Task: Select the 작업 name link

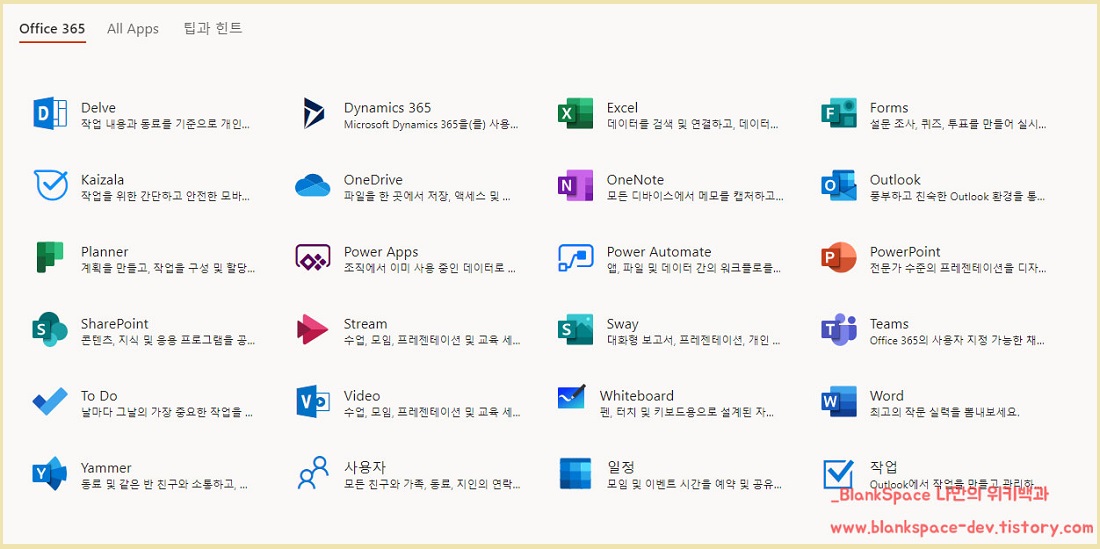Action: pos(884,467)
